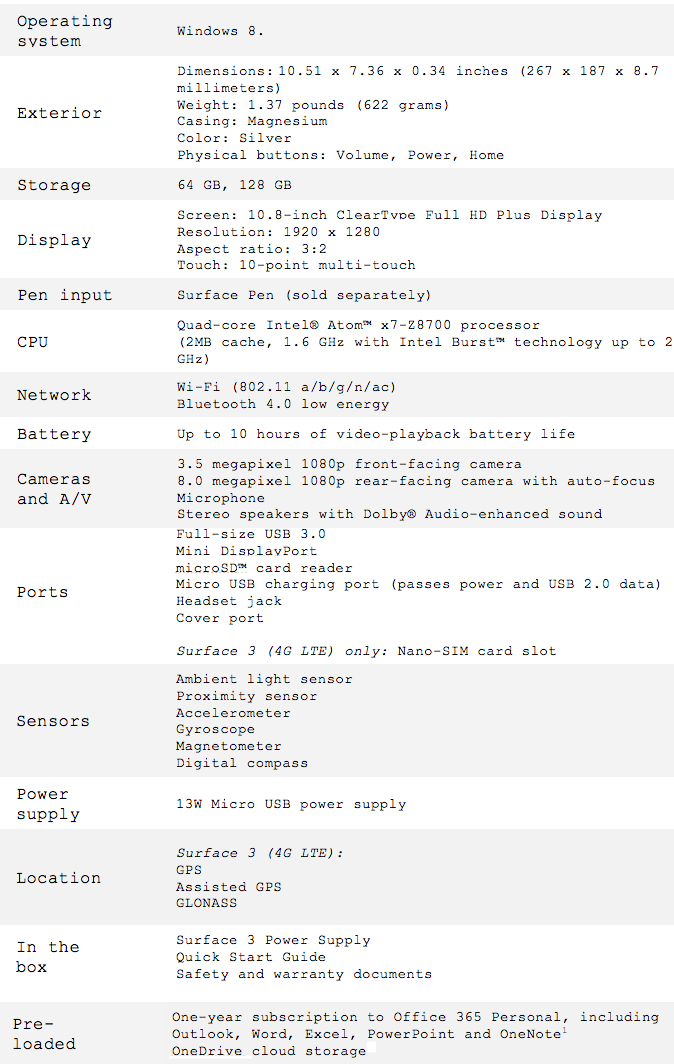Click the CPU row label

(33, 342)
